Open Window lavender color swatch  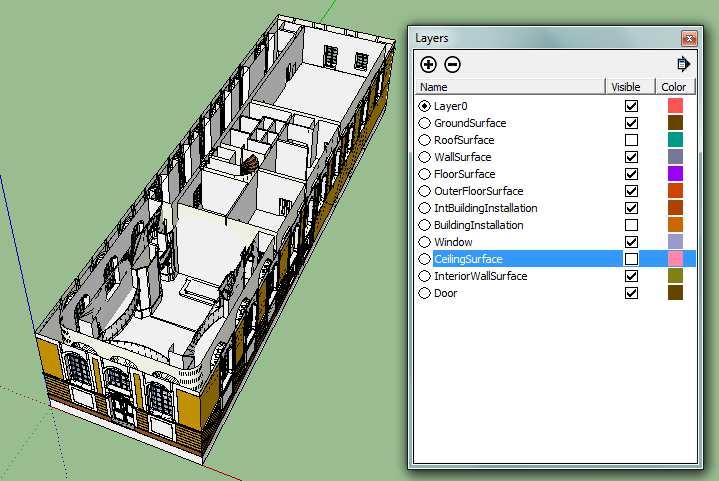pos(675,242)
